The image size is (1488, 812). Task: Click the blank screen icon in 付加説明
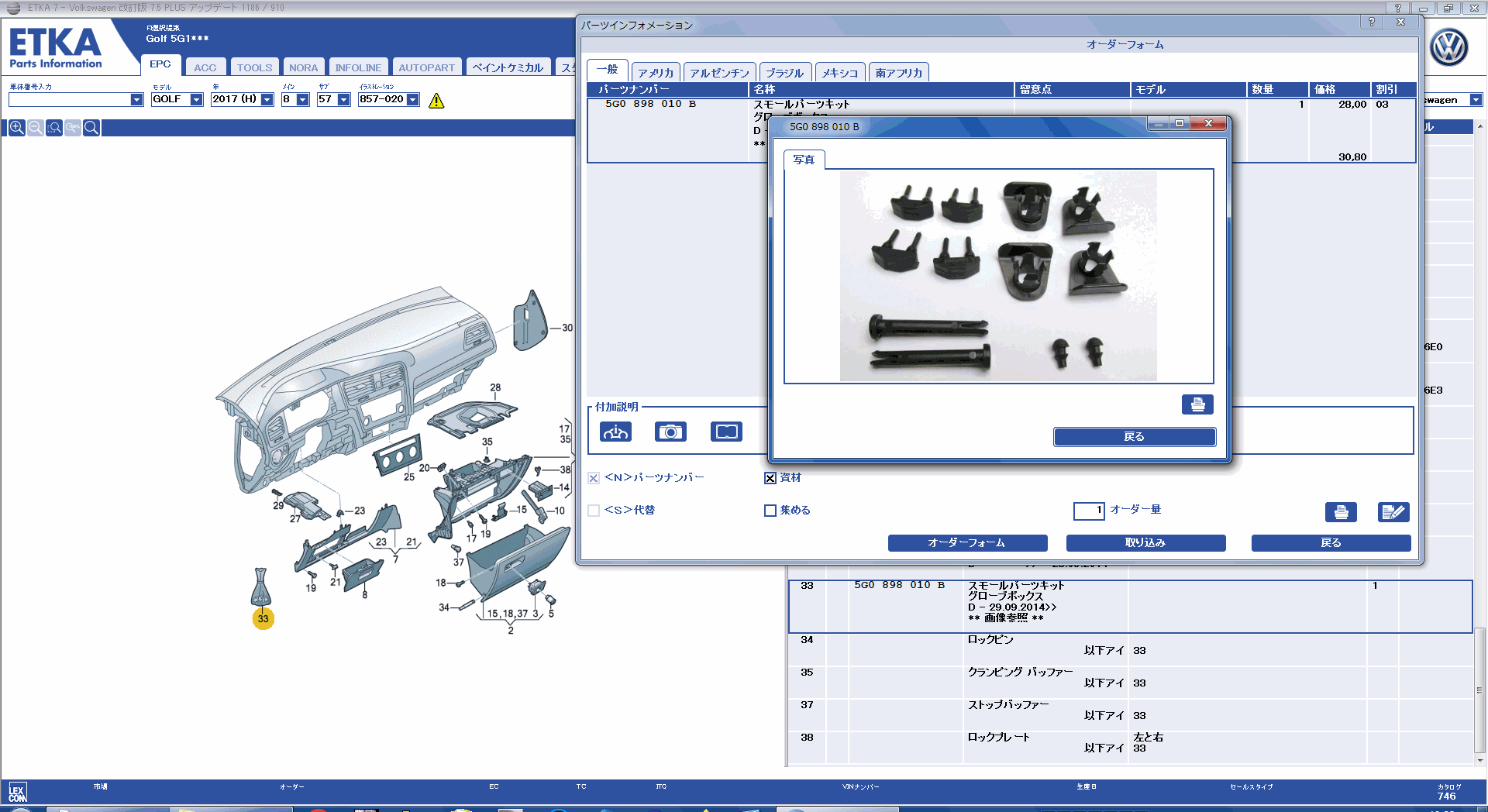[726, 432]
